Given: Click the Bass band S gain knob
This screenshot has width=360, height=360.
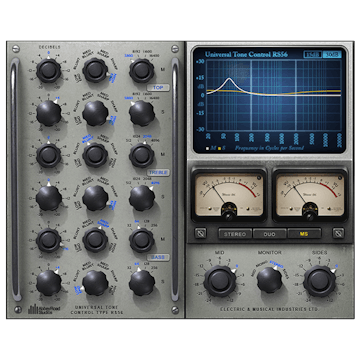Looking at the screenshot, I should pos(49,283).
